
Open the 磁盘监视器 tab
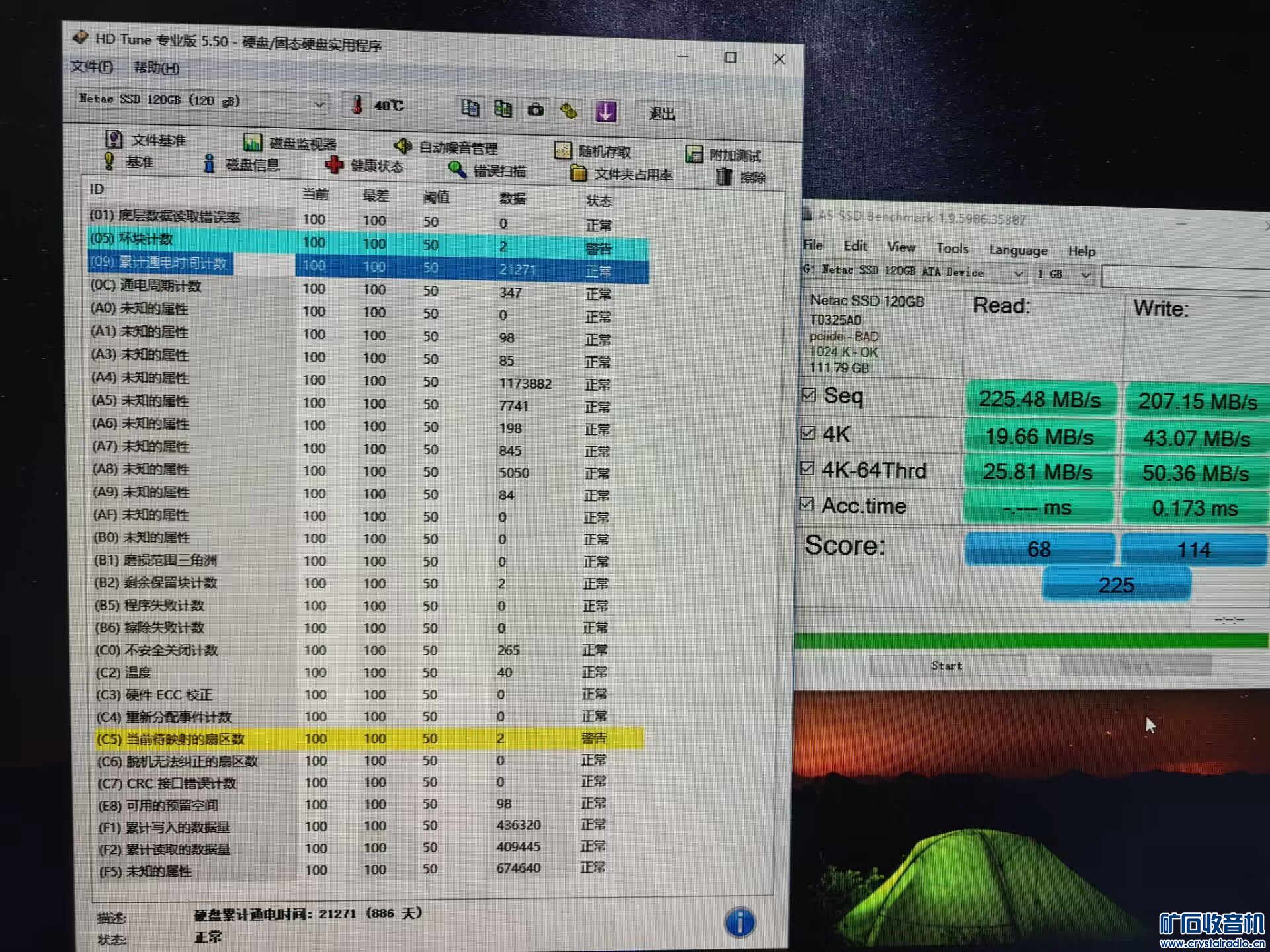pyautogui.click(x=290, y=143)
